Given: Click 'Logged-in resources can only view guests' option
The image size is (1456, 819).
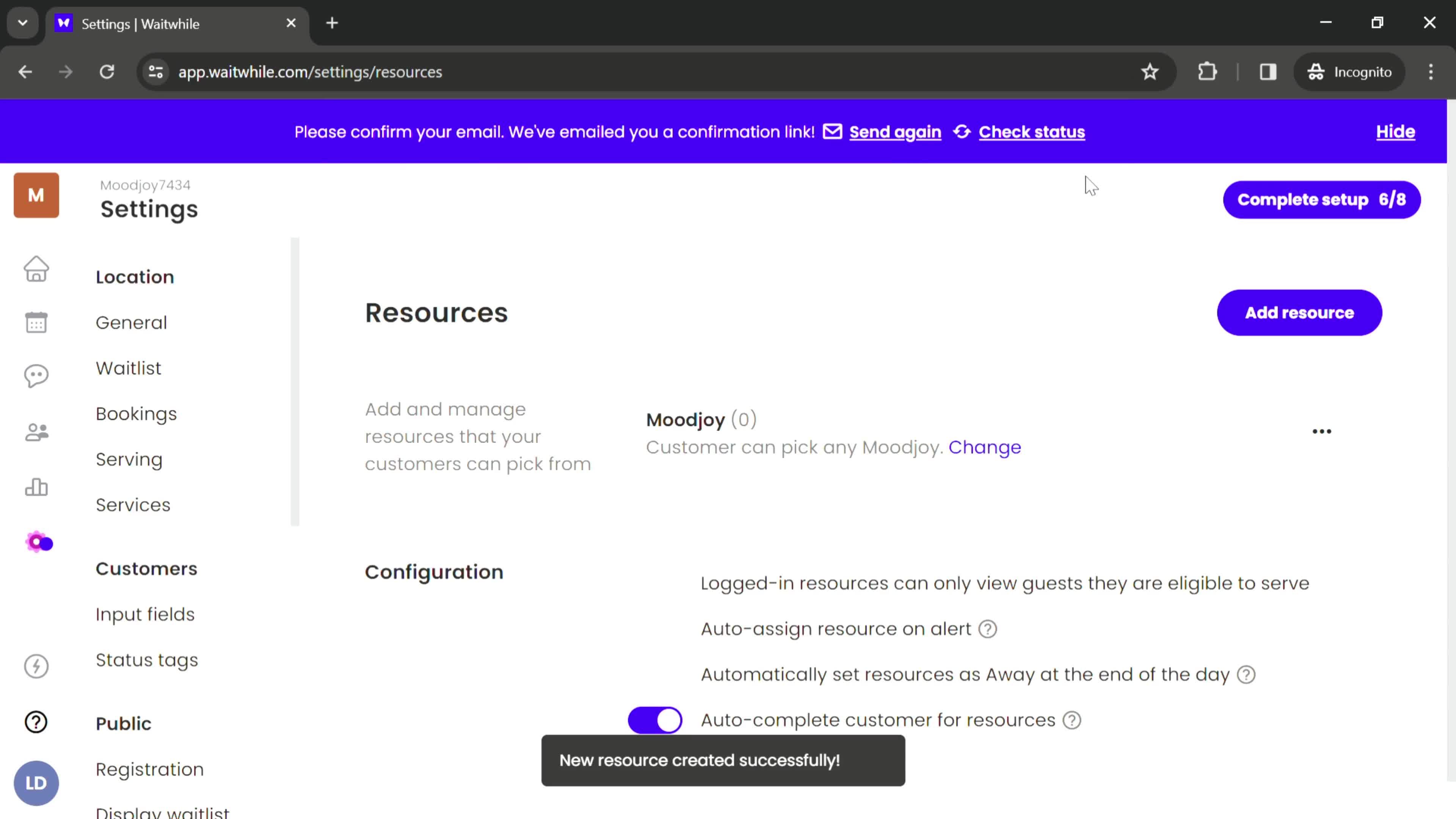Looking at the screenshot, I should 1004,584.
